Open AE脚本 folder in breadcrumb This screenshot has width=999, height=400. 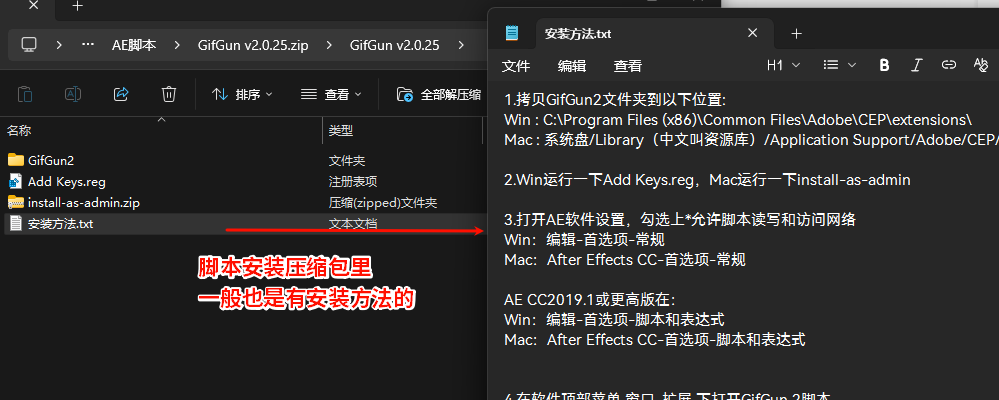(x=134, y=45)
